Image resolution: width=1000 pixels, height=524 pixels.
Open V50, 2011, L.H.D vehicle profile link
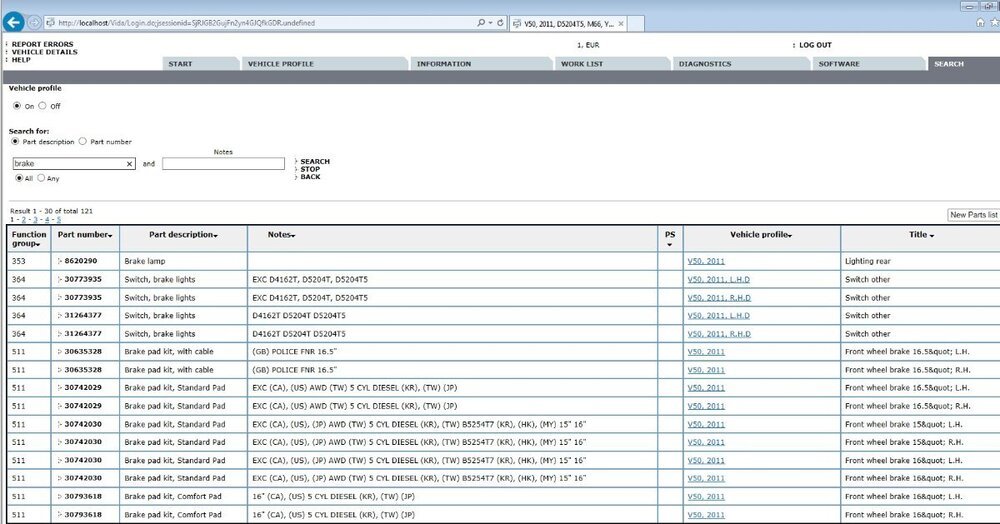click(x=718, y=279)
